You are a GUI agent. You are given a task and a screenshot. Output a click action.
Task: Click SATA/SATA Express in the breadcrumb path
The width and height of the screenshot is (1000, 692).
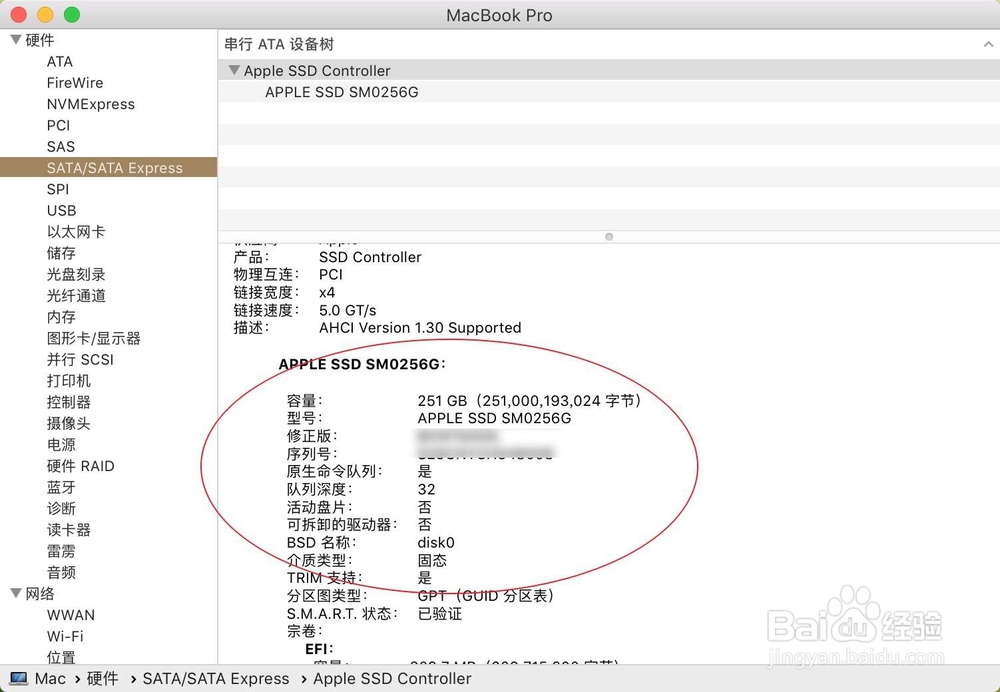216,679
